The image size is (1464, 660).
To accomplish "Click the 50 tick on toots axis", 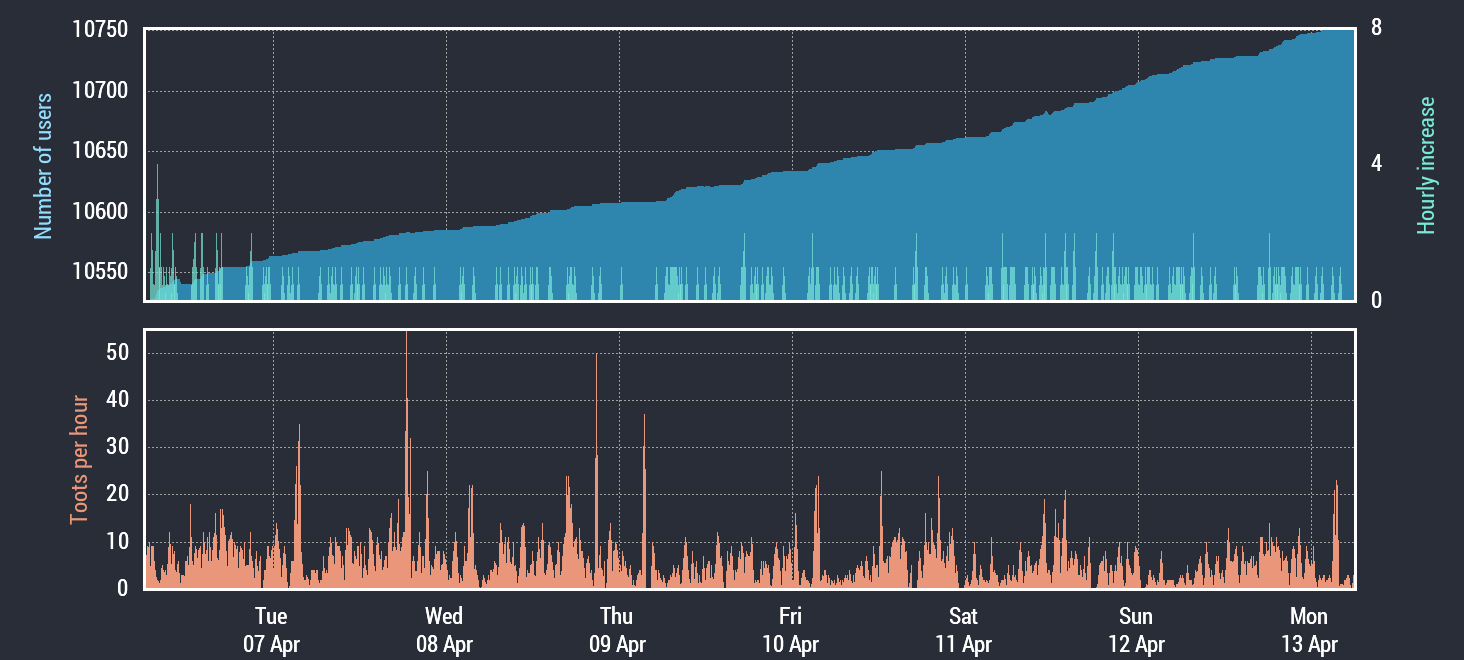I will pos(117,353).
